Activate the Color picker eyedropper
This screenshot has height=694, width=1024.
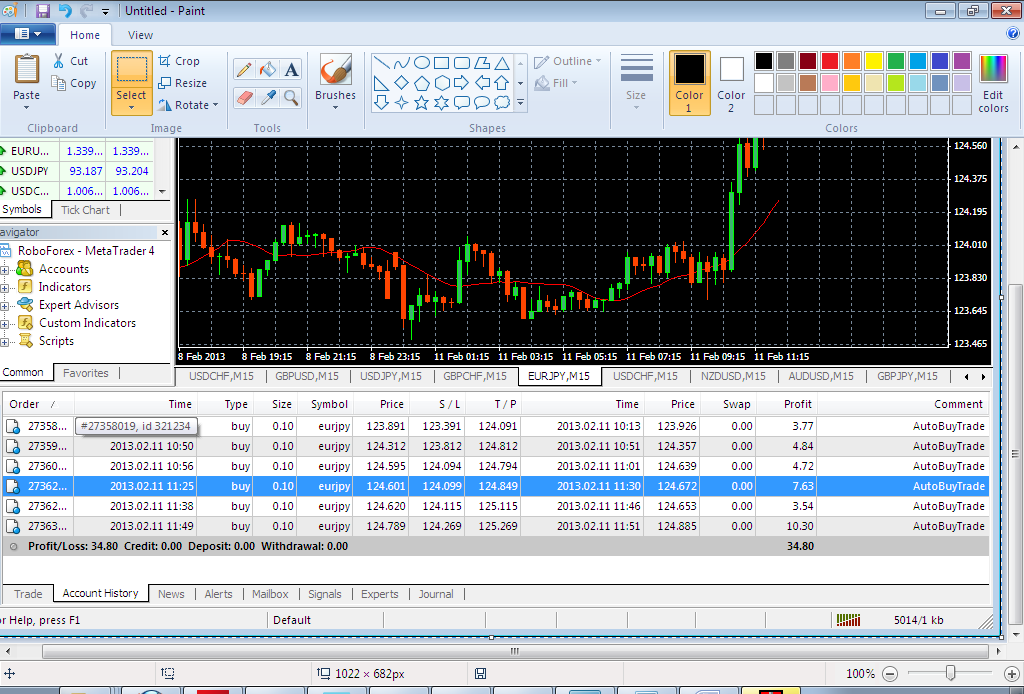click(268, 98)
